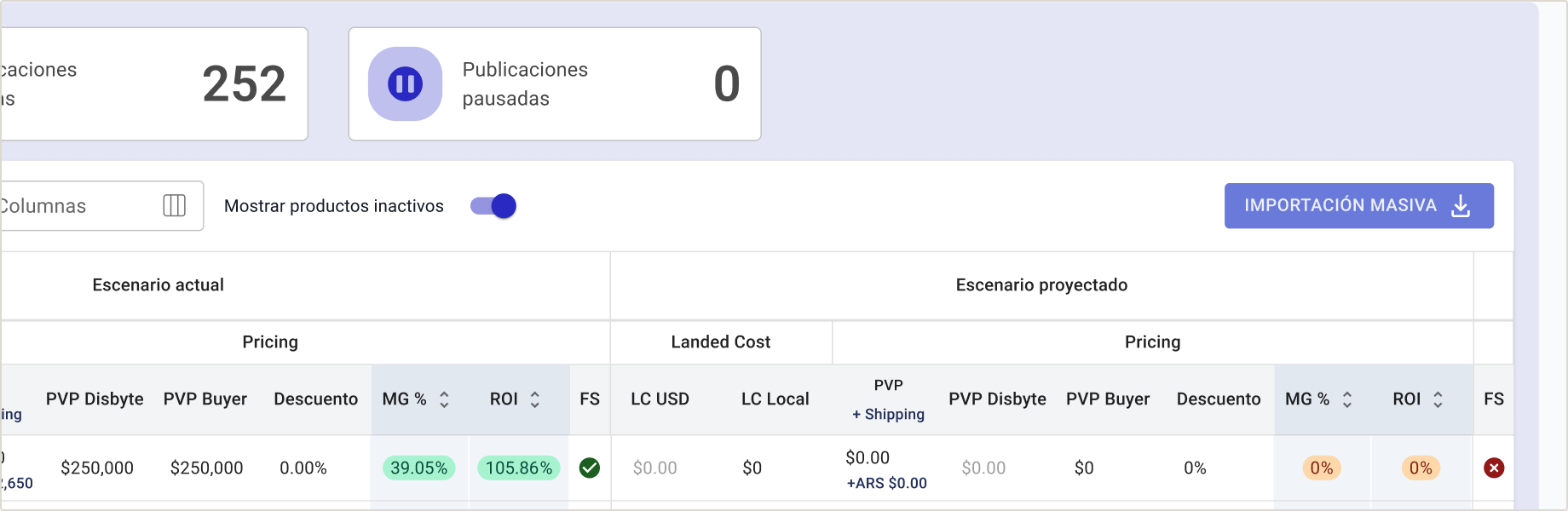Click the $0 LC Local cell
The width and height of the screenshot is (1568, 511).
tap(752, 468)
